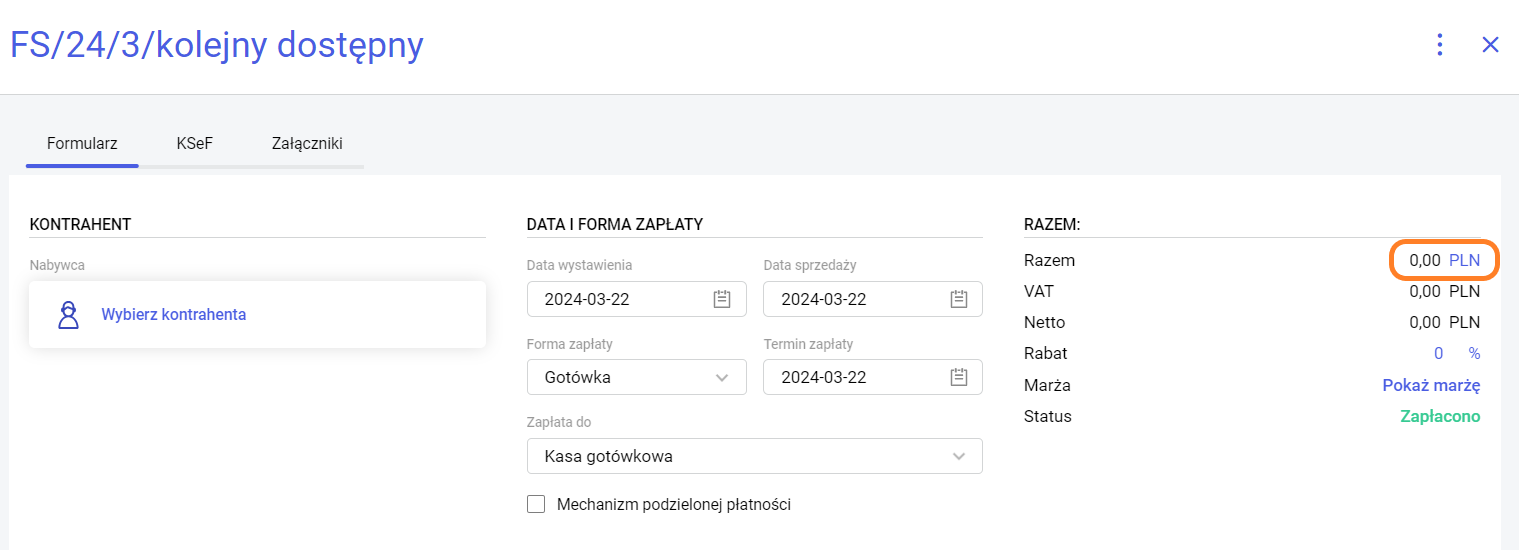Select the Formularz tab

pyautogui.click(x=82, y=144)
